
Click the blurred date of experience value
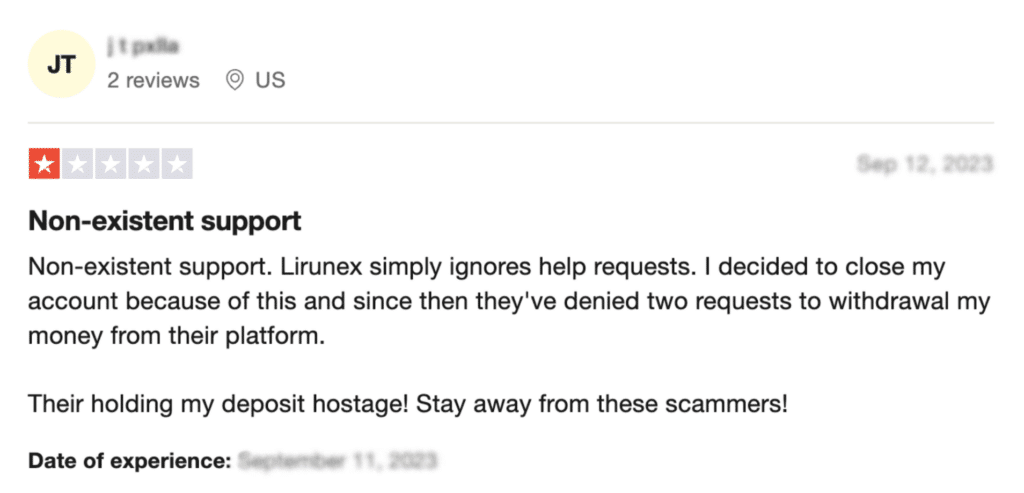coord(337,462)
